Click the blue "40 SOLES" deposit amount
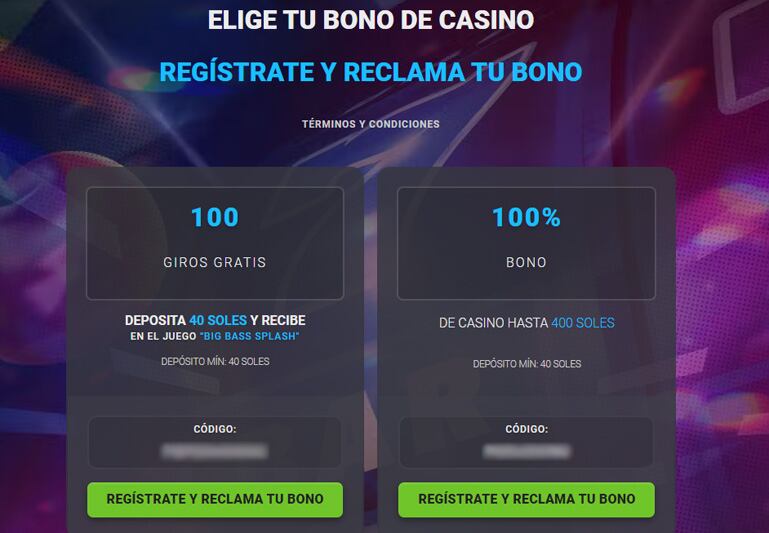The width and height of the screenshot is (769, 533). 218,320
